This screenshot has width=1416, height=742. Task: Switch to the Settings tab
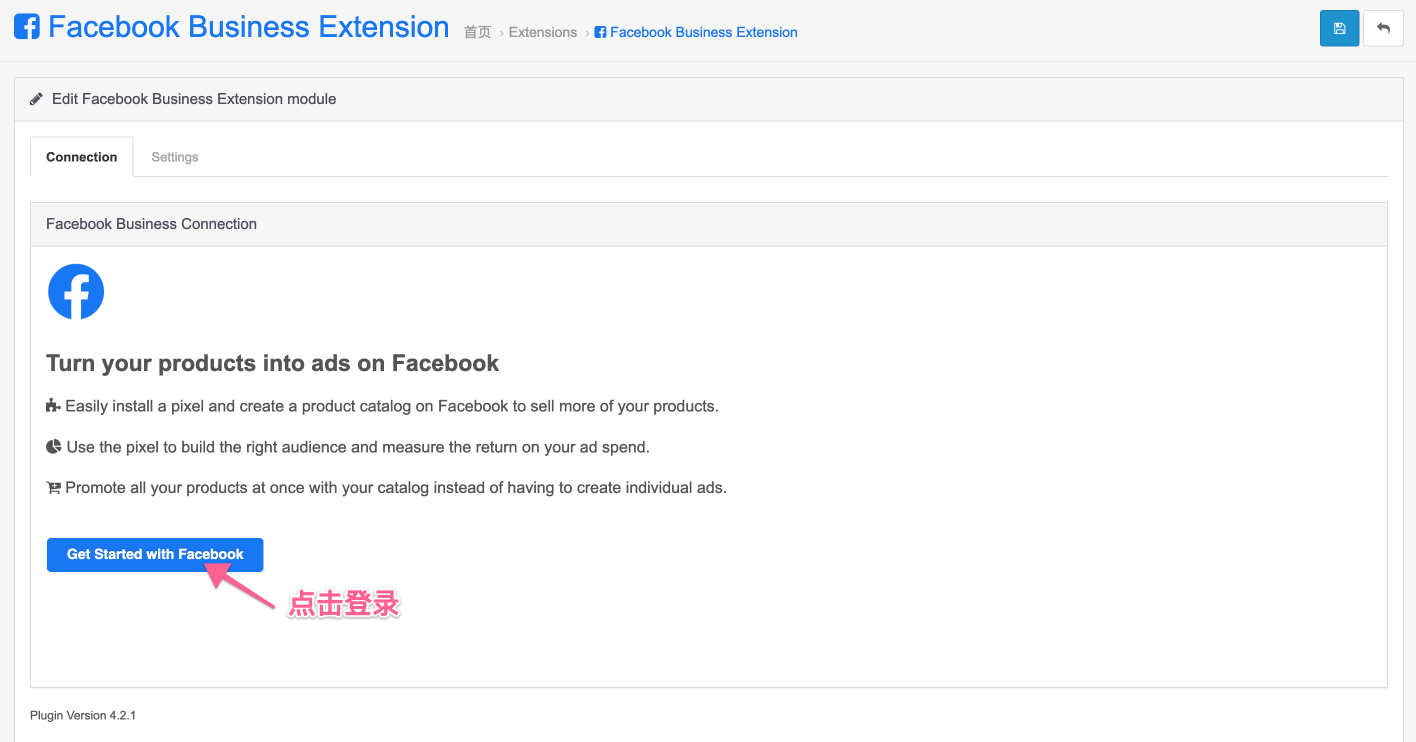(175, 157)
